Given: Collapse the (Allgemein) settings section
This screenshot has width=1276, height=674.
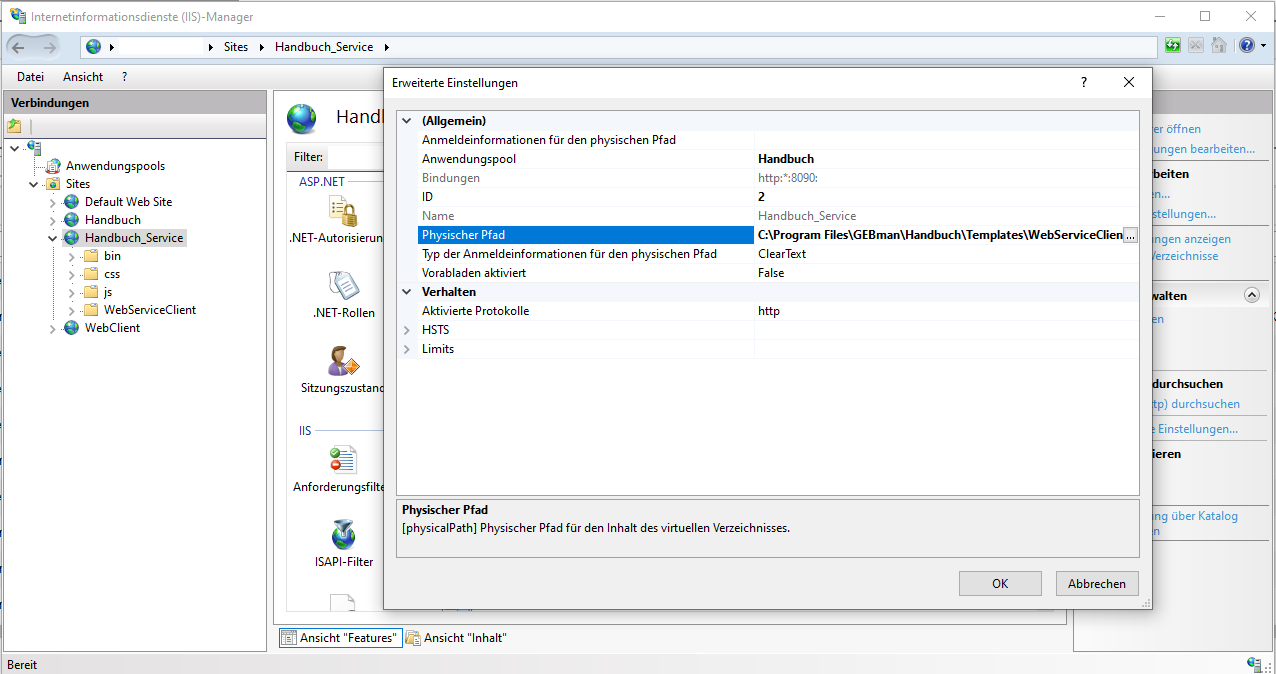Looking at the screenshot, I should click(x=407, y=121).
